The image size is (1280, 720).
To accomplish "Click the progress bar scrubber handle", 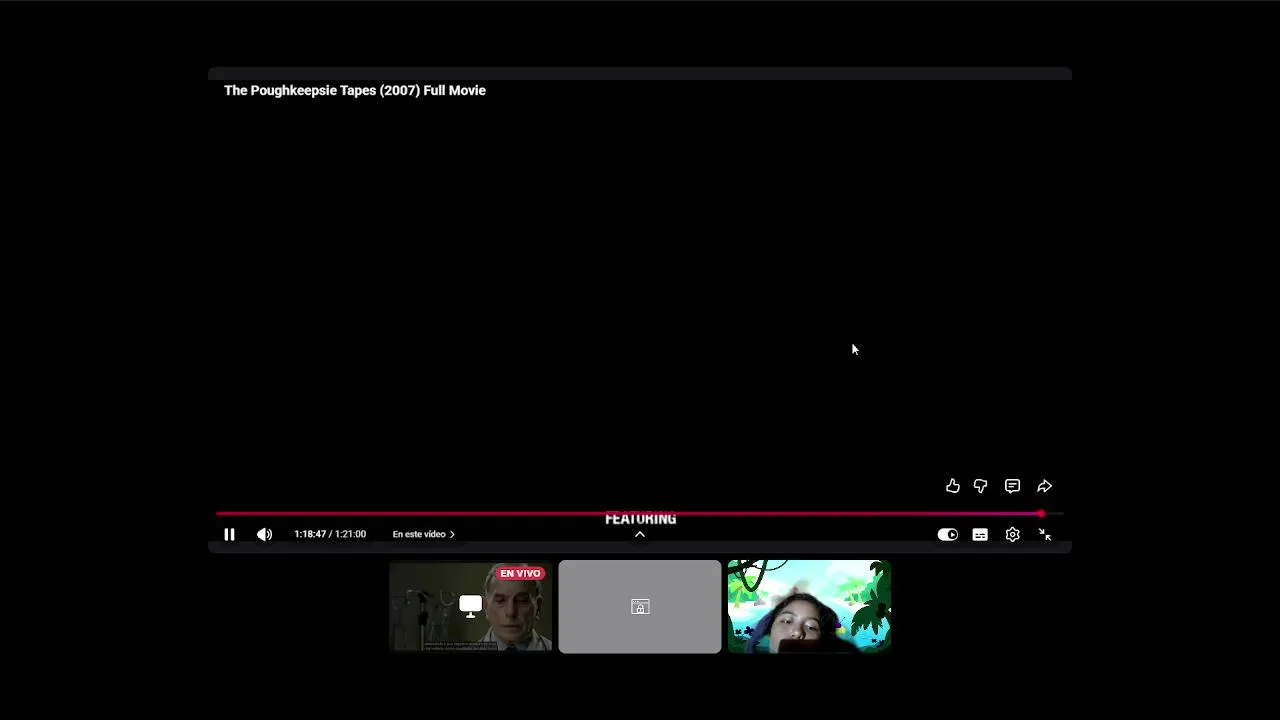I will [x=1041, y=514].
